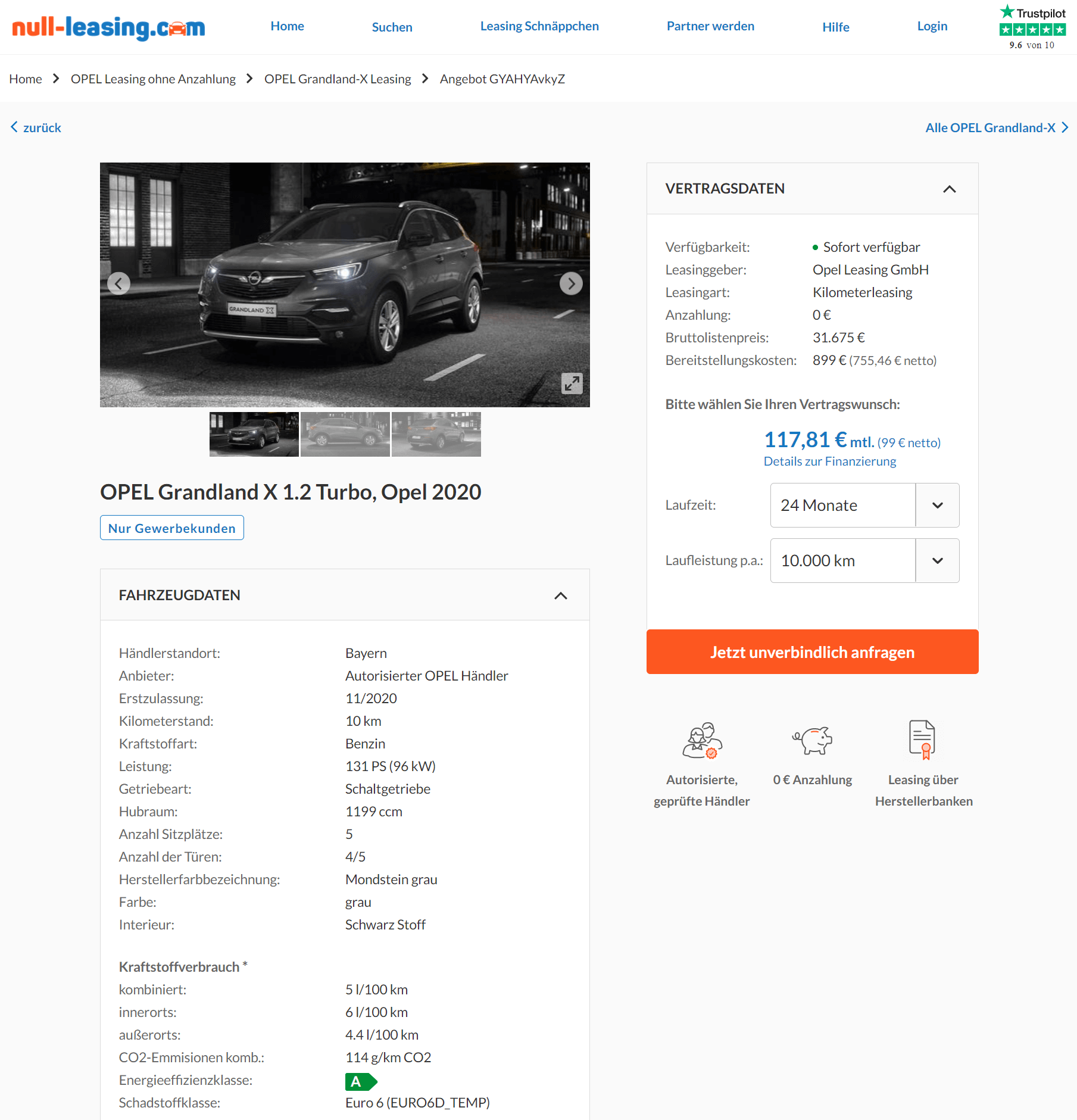1077x1120 pixels.
Task: Open Partner werden menu item
Action: click(x=710, y=26)
